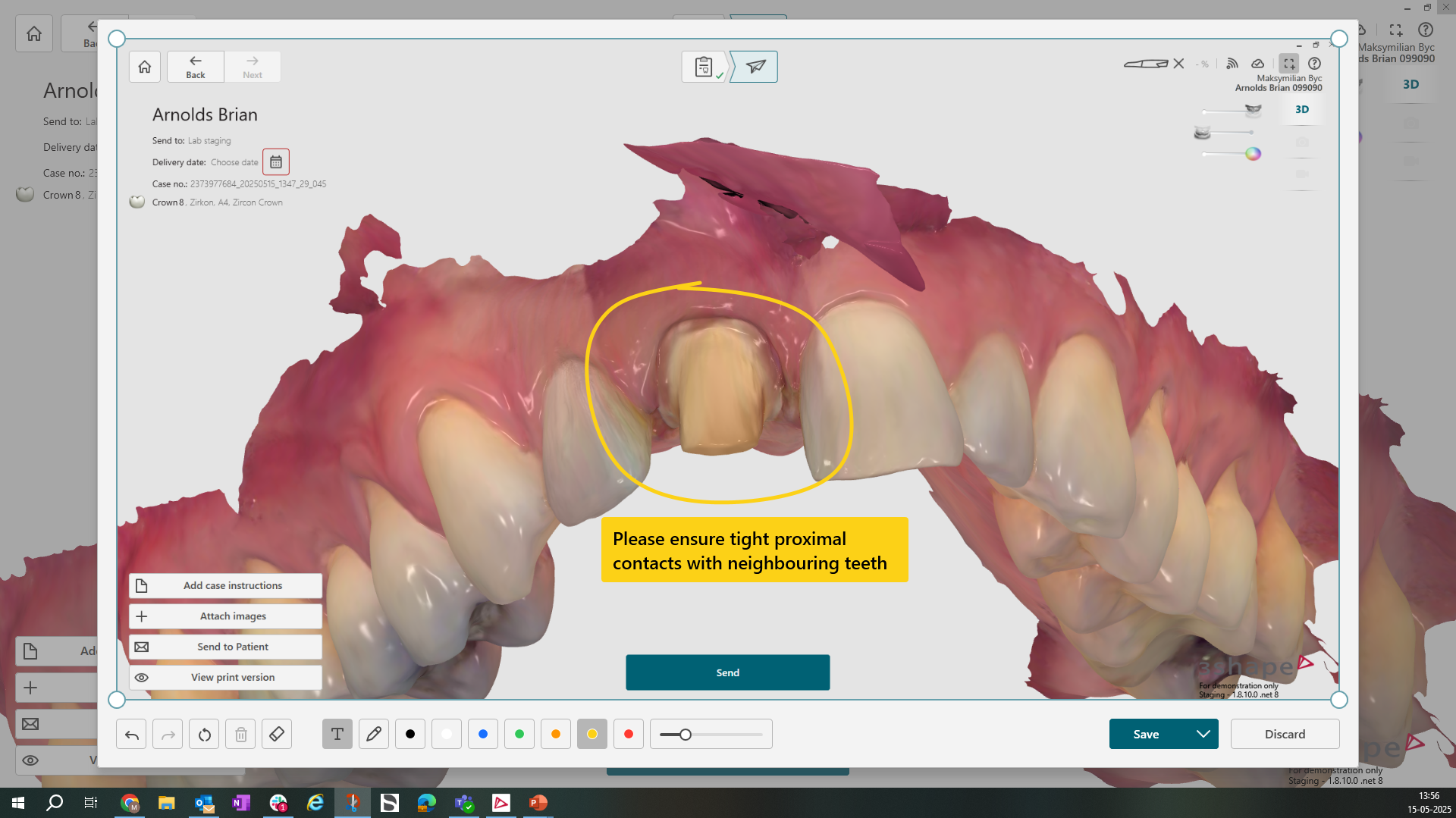
Task: Pick the white annotation color
Action: tap(447, 734)
